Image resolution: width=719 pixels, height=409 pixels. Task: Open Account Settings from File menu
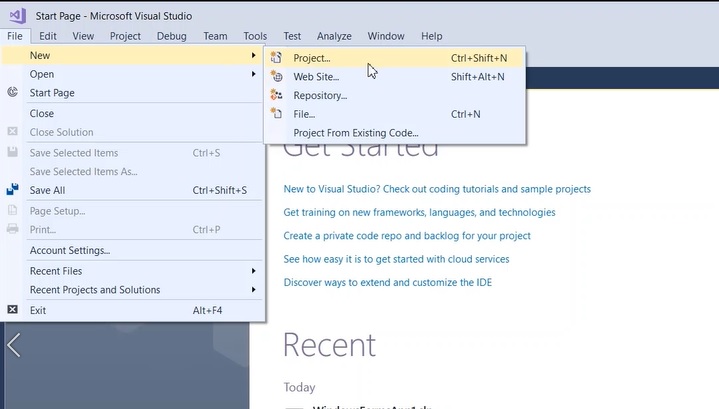(x=132, y=250)
